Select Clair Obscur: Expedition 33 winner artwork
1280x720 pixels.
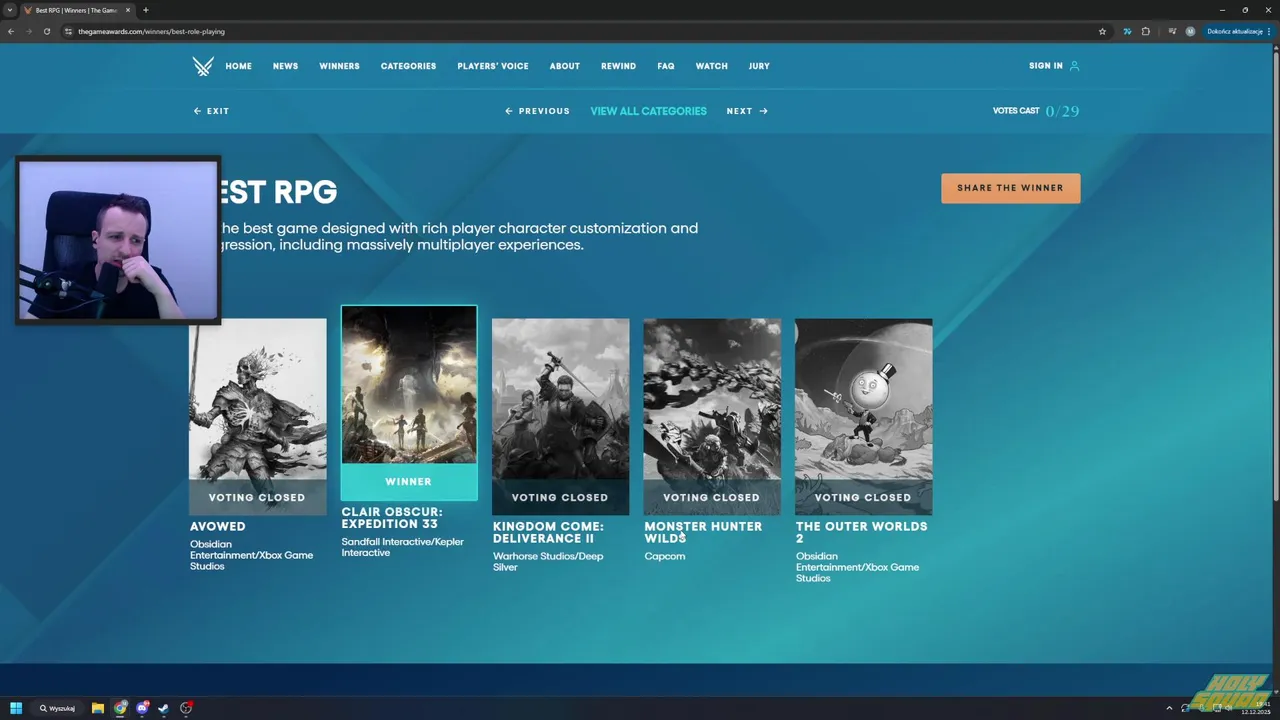click(409, 385)
